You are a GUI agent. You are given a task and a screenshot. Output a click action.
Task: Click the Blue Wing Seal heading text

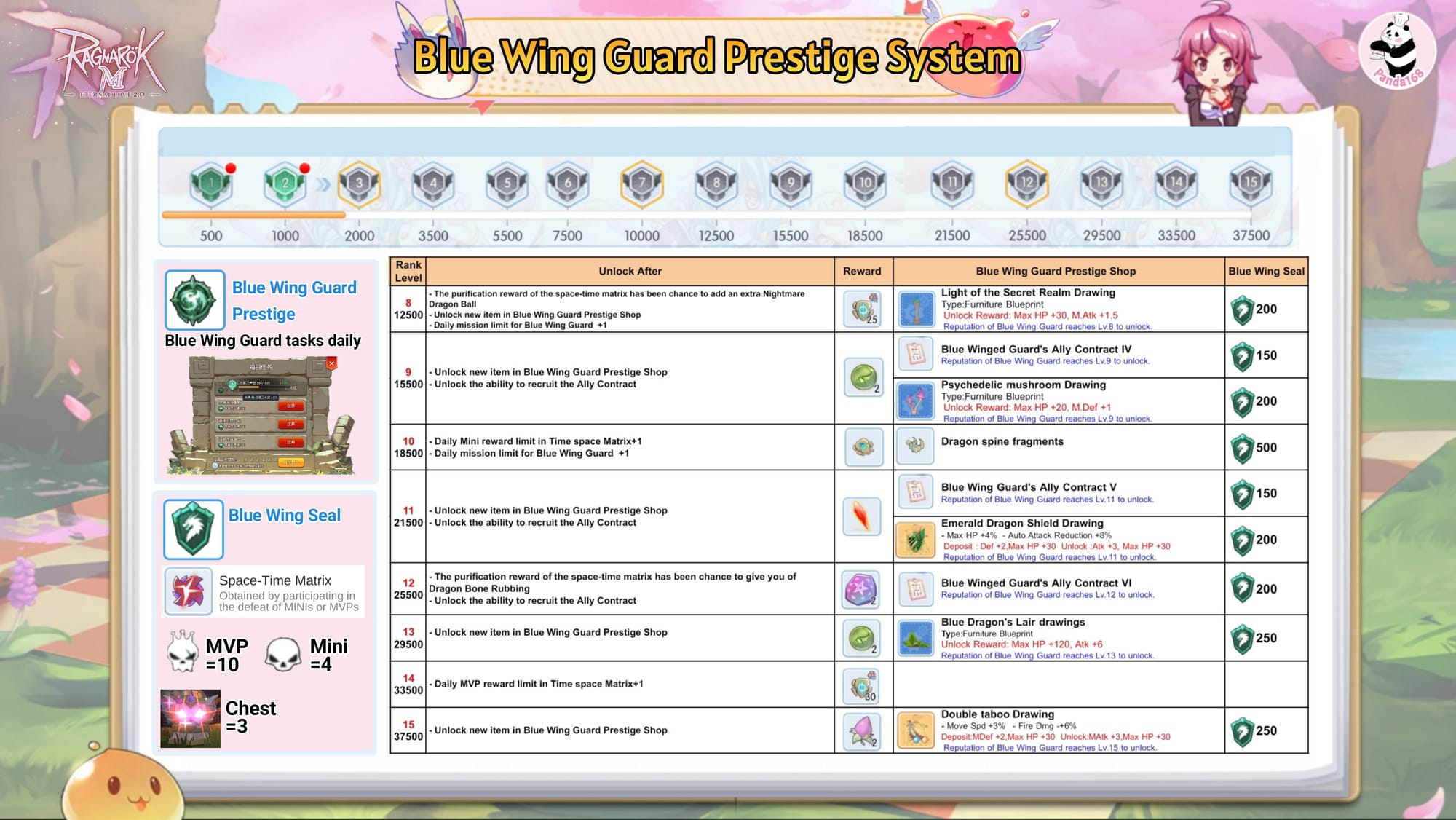(x=284, y=516)
